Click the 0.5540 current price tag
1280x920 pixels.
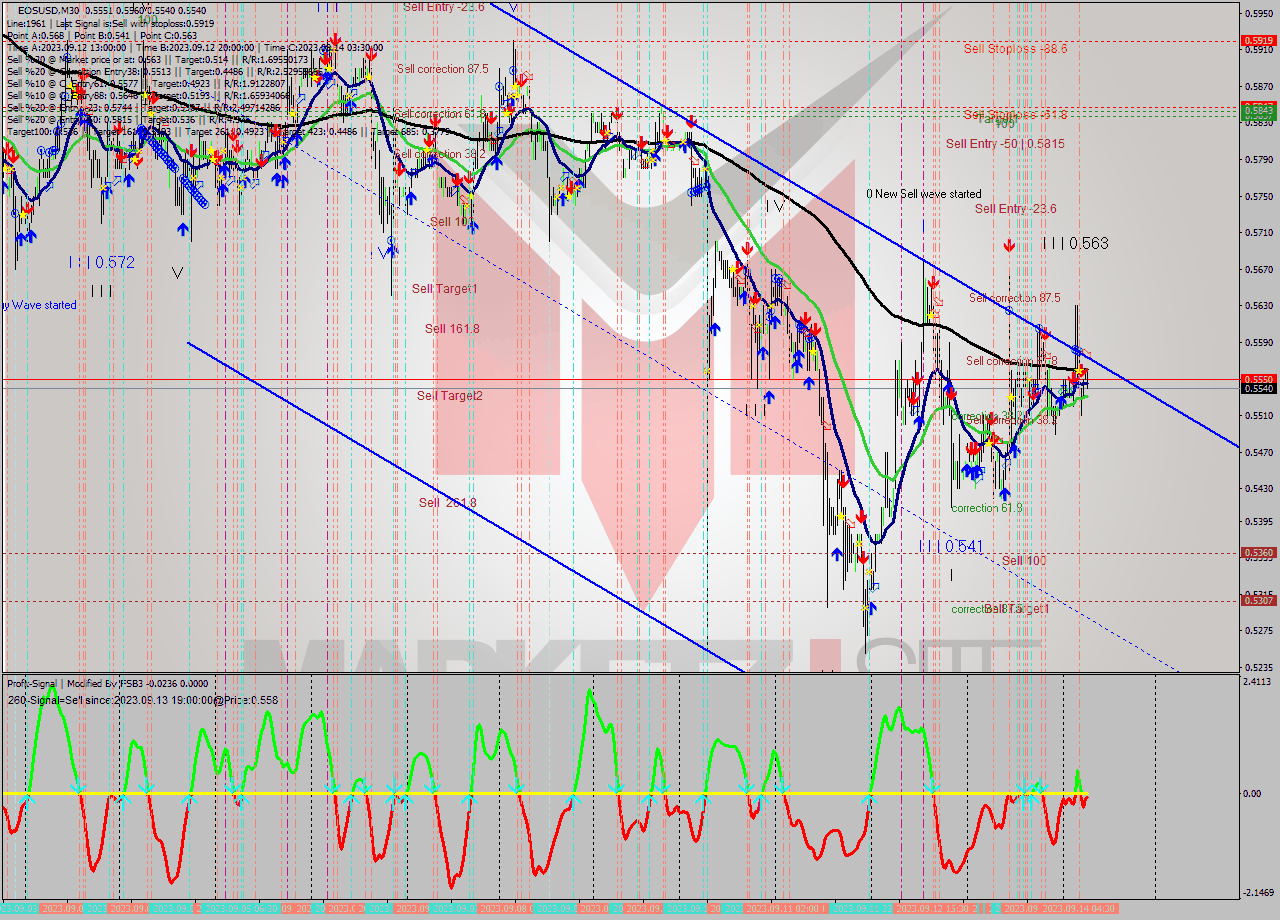(x=1258, y=388)
